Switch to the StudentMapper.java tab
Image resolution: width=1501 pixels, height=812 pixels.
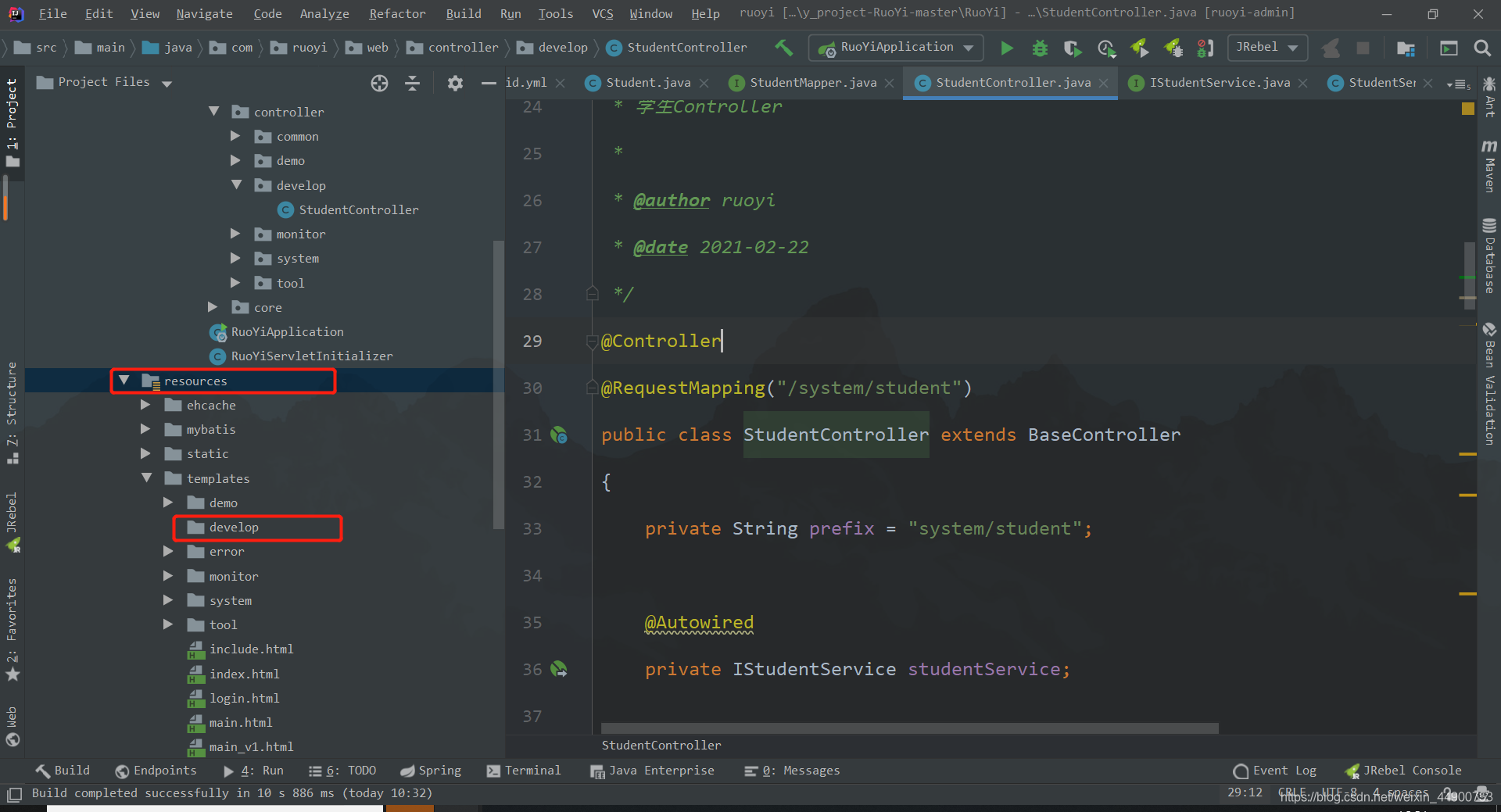click(813, 83)
